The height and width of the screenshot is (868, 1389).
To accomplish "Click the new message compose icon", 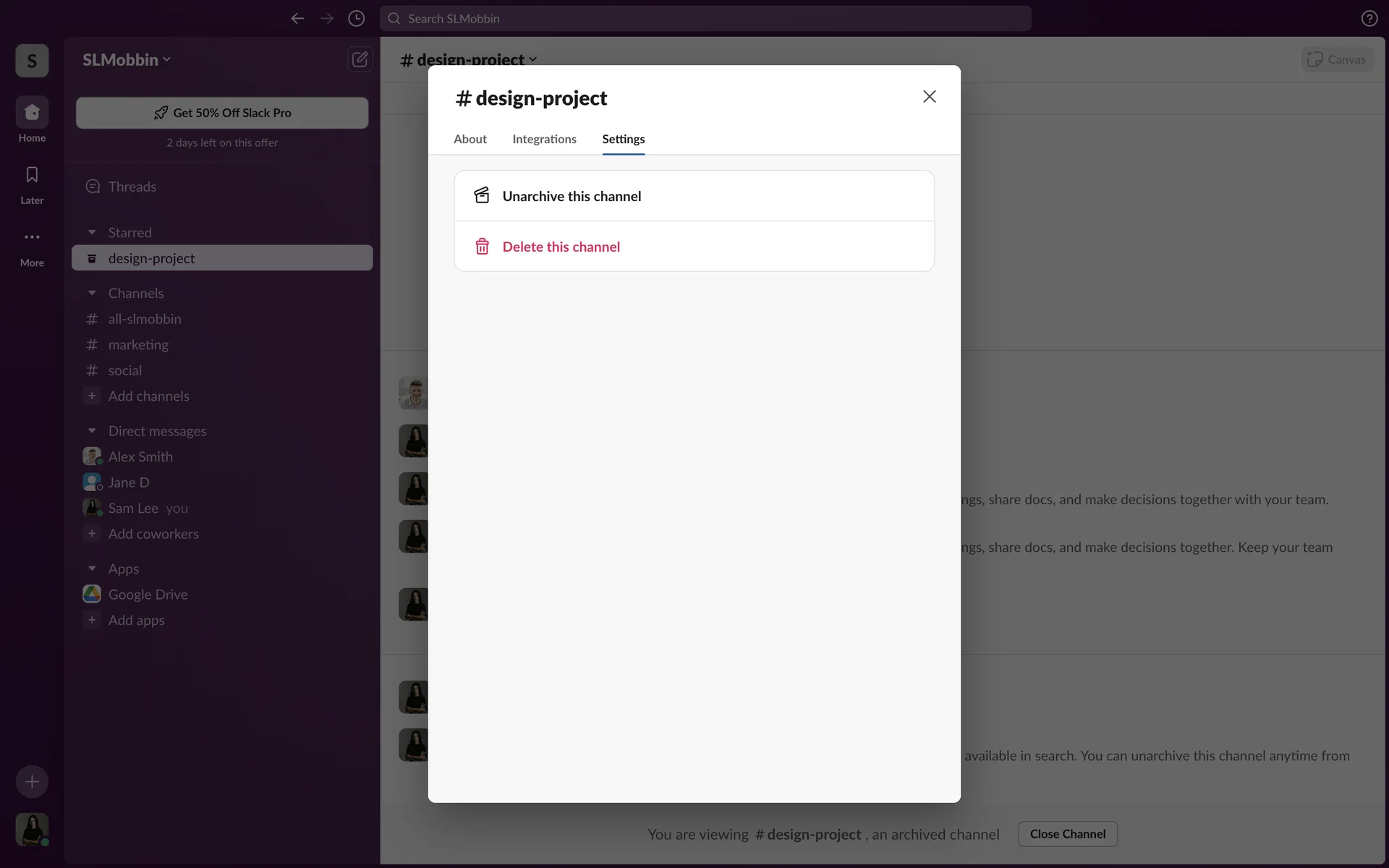I will pyautogui.click(x=360, y=59).
